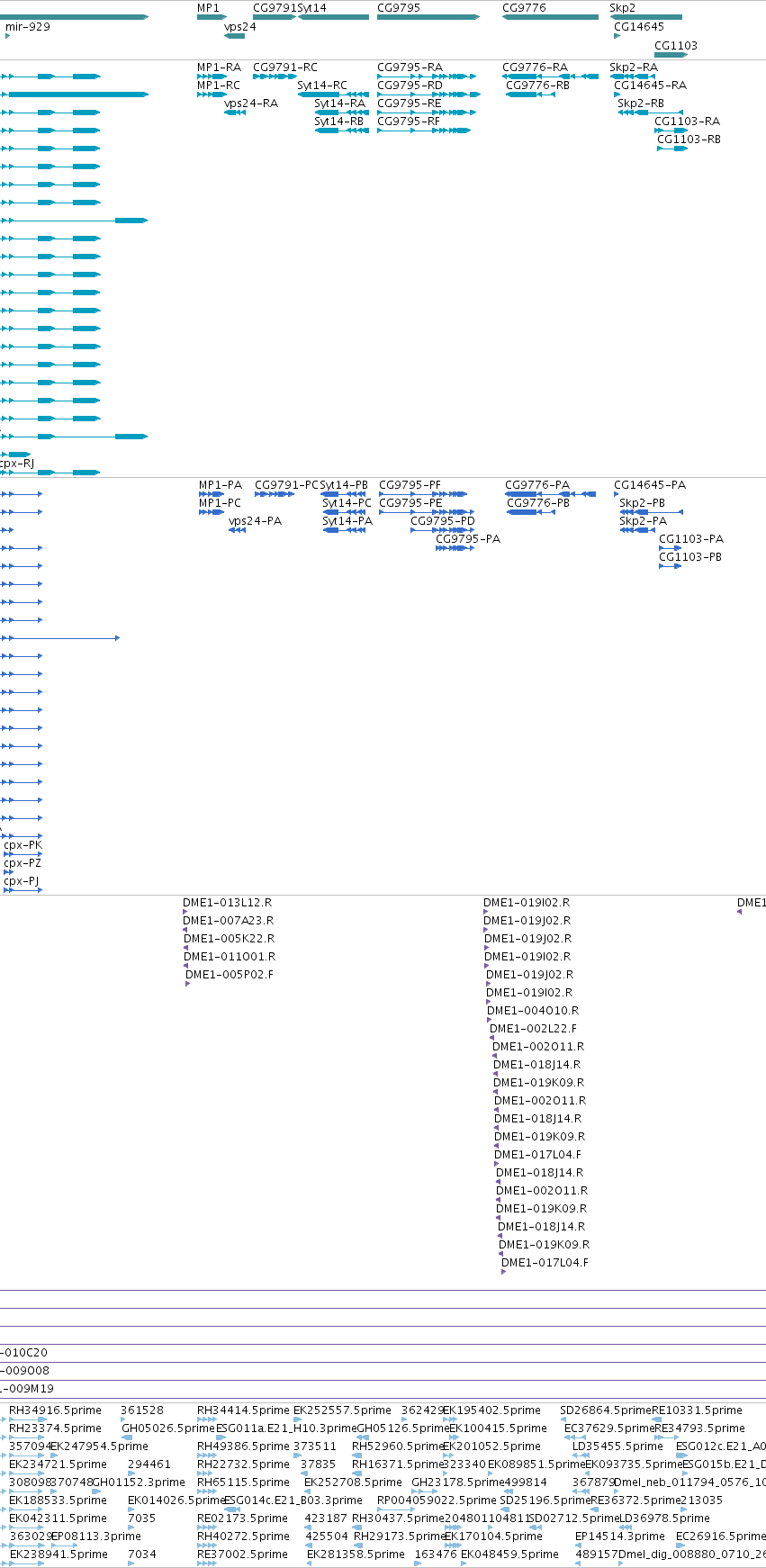Click the EK048459.5prime EST label

[509, 1554]
